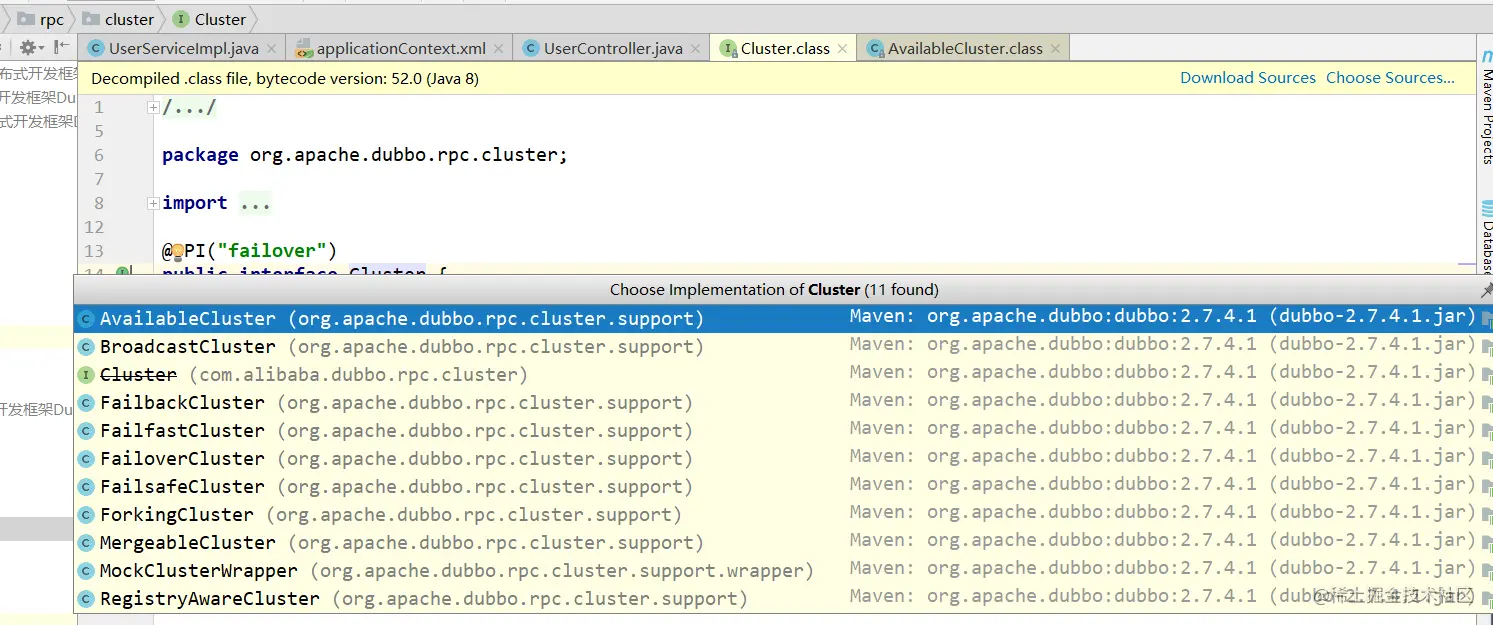The image size is (1493, 625).
Task: Click the interface icon on Cluster.class tab
Action: coord(728,49)
